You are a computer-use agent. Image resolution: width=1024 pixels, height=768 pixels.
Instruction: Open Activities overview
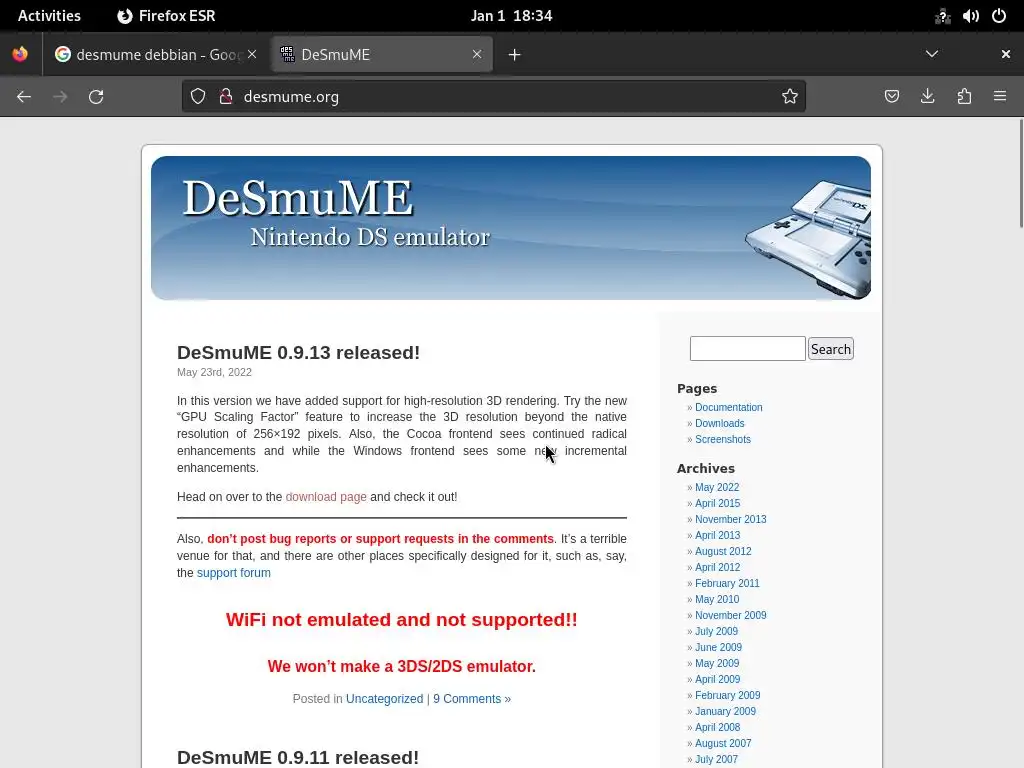(x=49, y=16)
